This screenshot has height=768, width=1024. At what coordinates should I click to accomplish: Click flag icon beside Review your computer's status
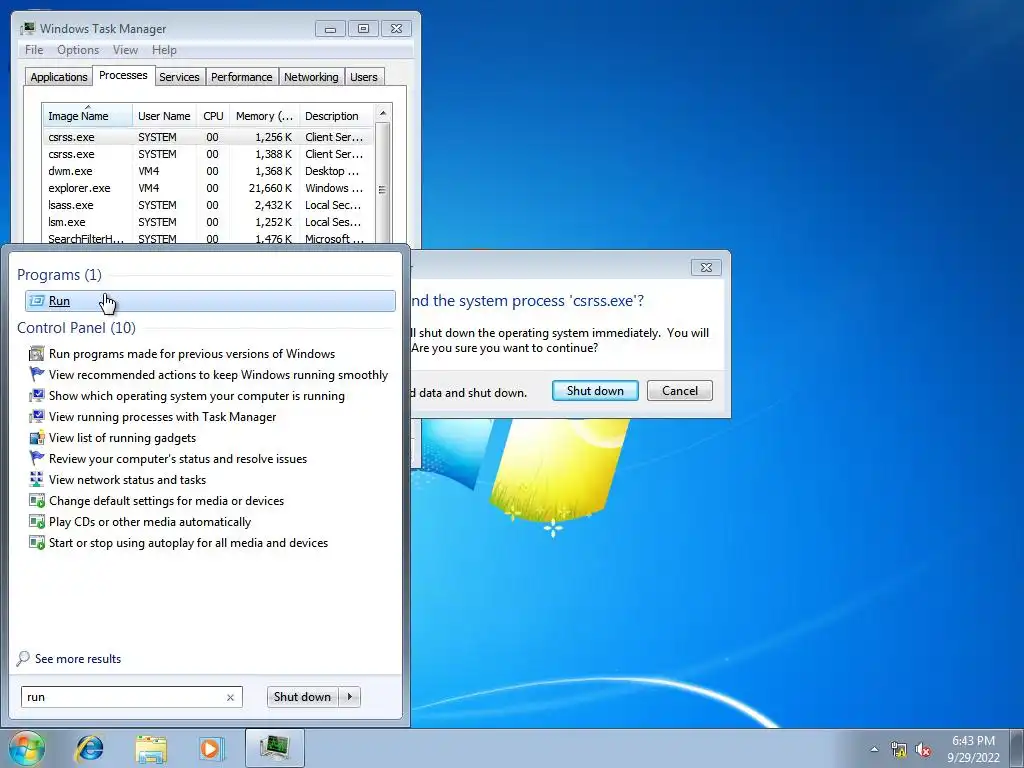click(x=37, y=458)
